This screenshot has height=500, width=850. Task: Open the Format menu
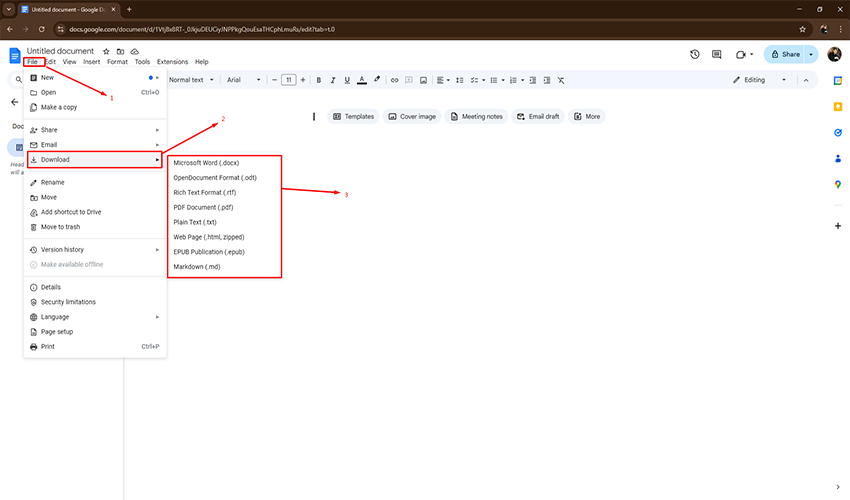click(x=117, y=62)
